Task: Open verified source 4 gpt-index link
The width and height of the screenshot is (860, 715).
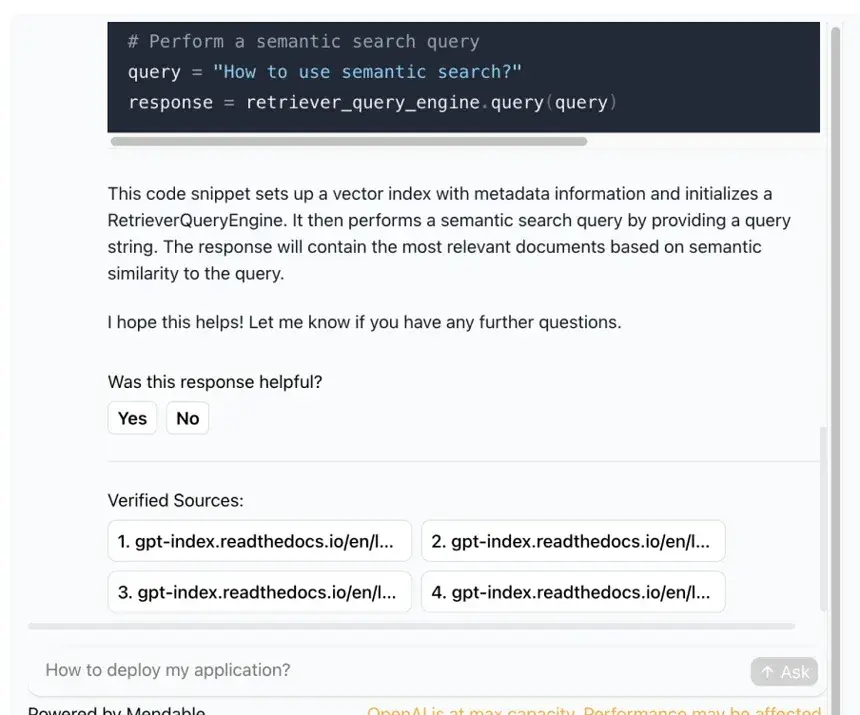Action: pos(573,592)
